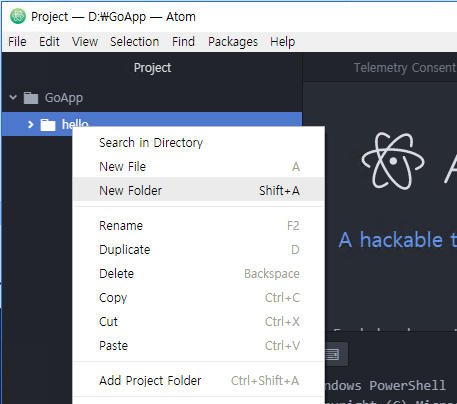The height and width of the screenshot is (404, 457).
Task: Open the Edit menu
Action: (x=49, y=42)
